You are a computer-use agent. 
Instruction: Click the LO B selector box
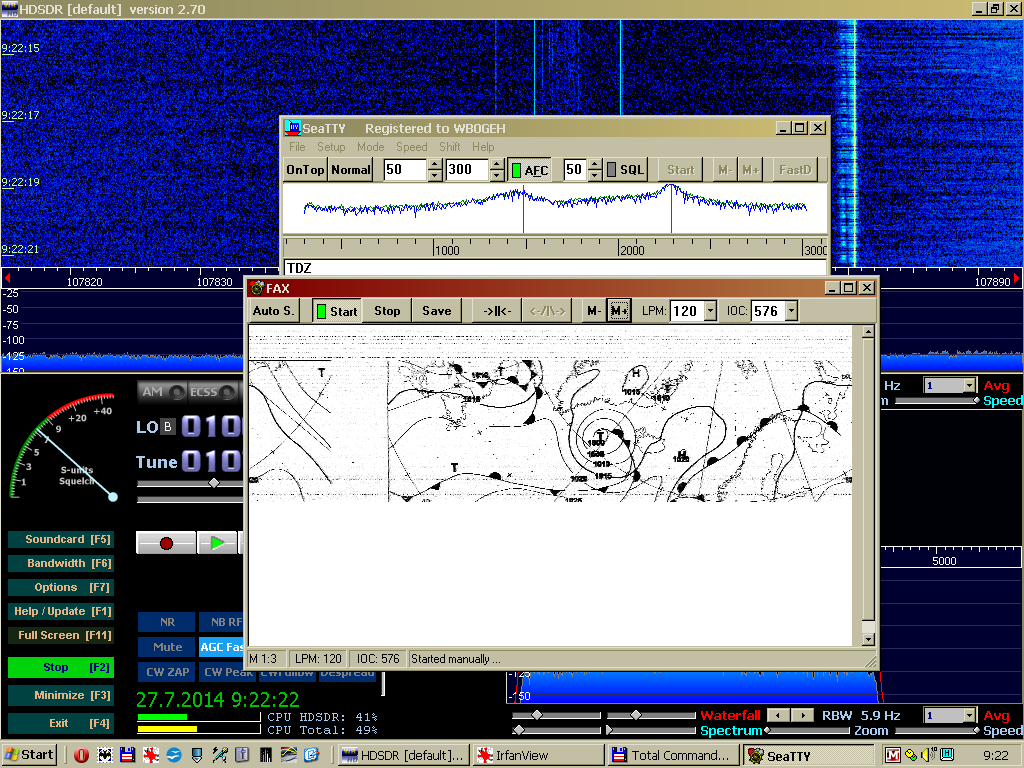pos(167,427)
